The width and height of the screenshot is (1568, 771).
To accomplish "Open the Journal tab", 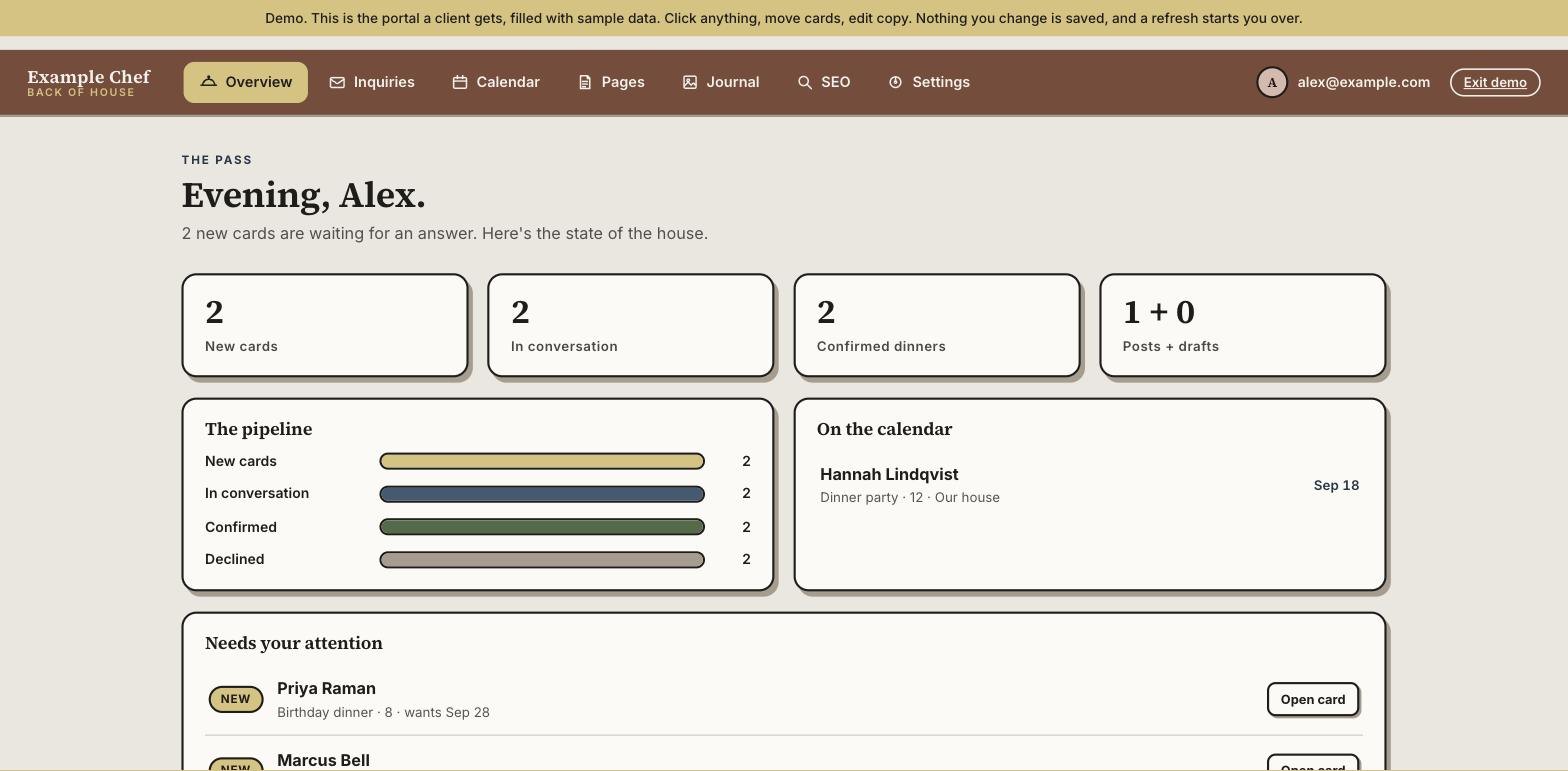I will click(x=721, y=82).
